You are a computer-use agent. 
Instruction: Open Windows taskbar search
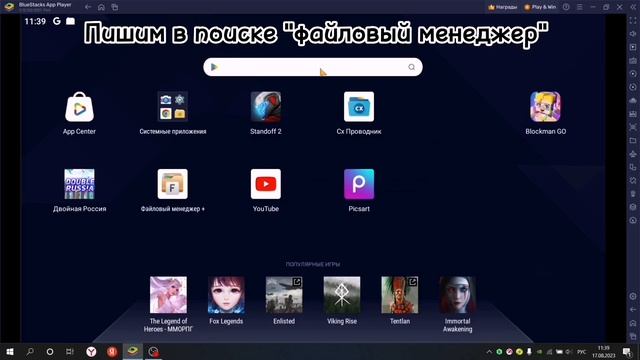[x=30, y=351]
